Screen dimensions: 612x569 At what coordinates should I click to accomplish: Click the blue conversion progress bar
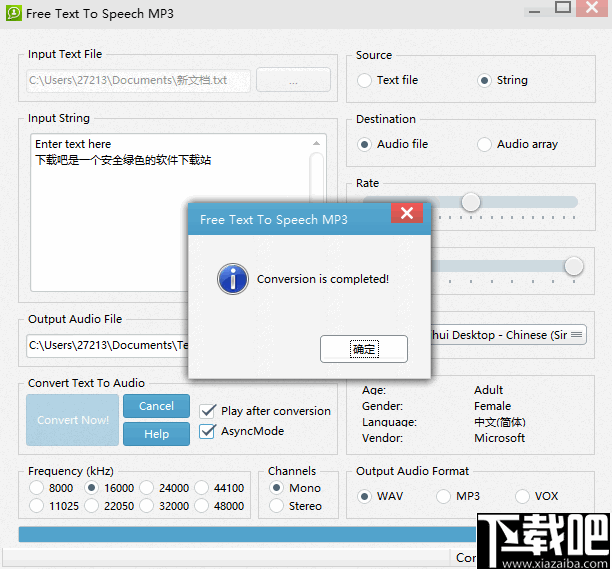coord(247,534)
